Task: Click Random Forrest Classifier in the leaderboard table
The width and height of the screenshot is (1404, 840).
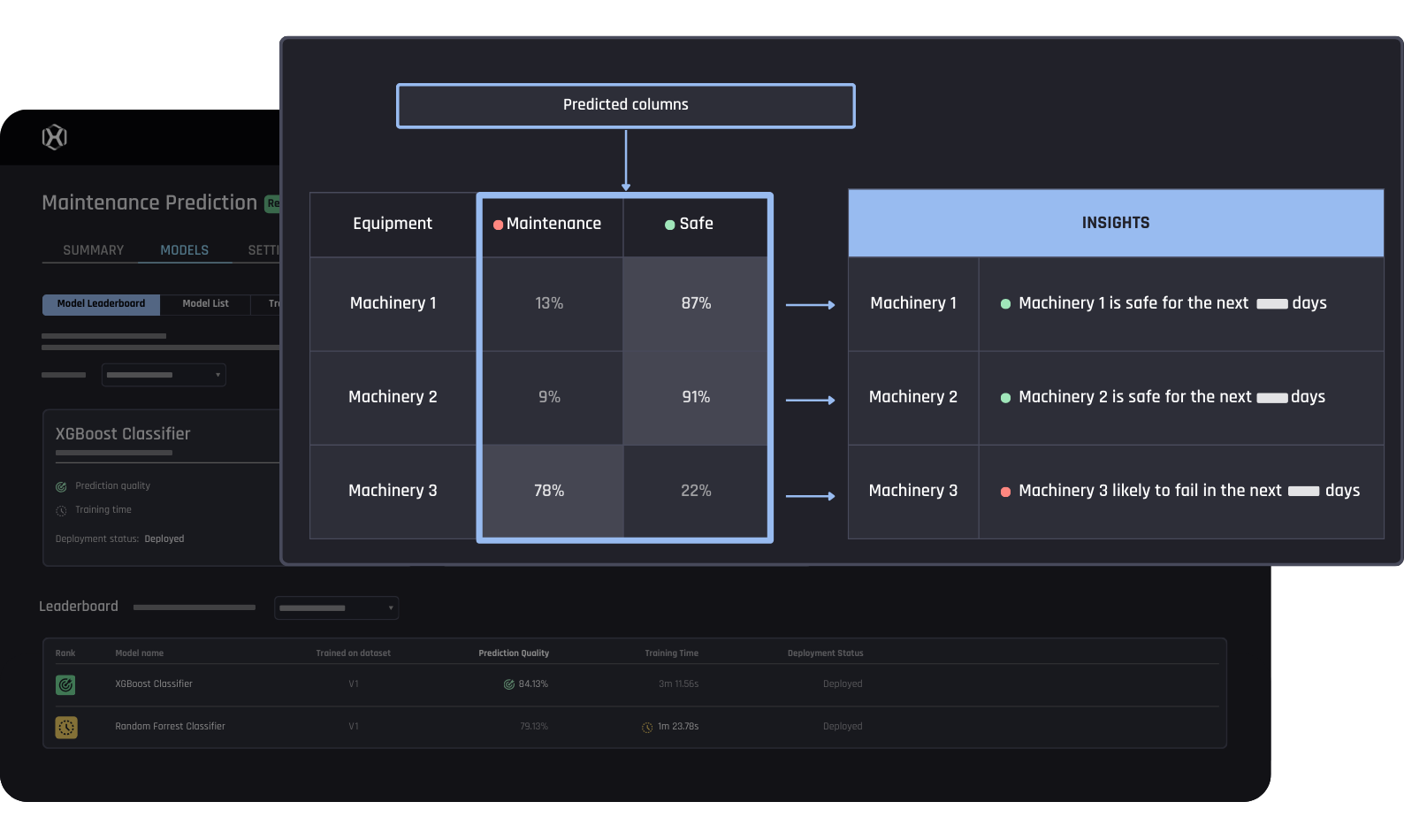Action: point(170,727)
